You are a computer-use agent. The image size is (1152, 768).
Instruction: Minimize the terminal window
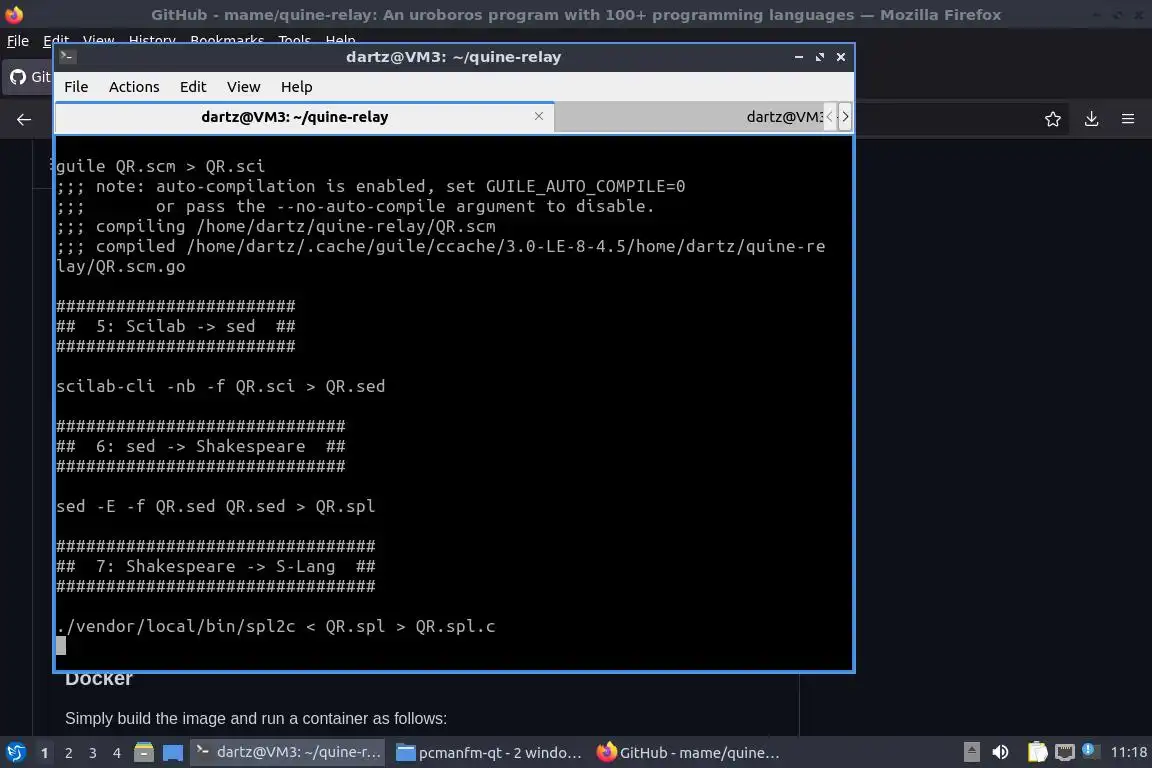(x=799, y=57)
